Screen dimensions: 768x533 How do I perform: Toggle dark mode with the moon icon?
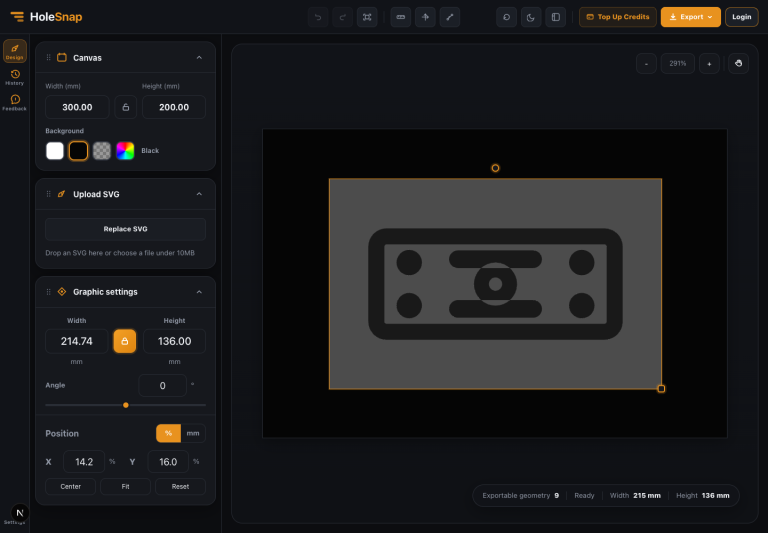[531, 17]
